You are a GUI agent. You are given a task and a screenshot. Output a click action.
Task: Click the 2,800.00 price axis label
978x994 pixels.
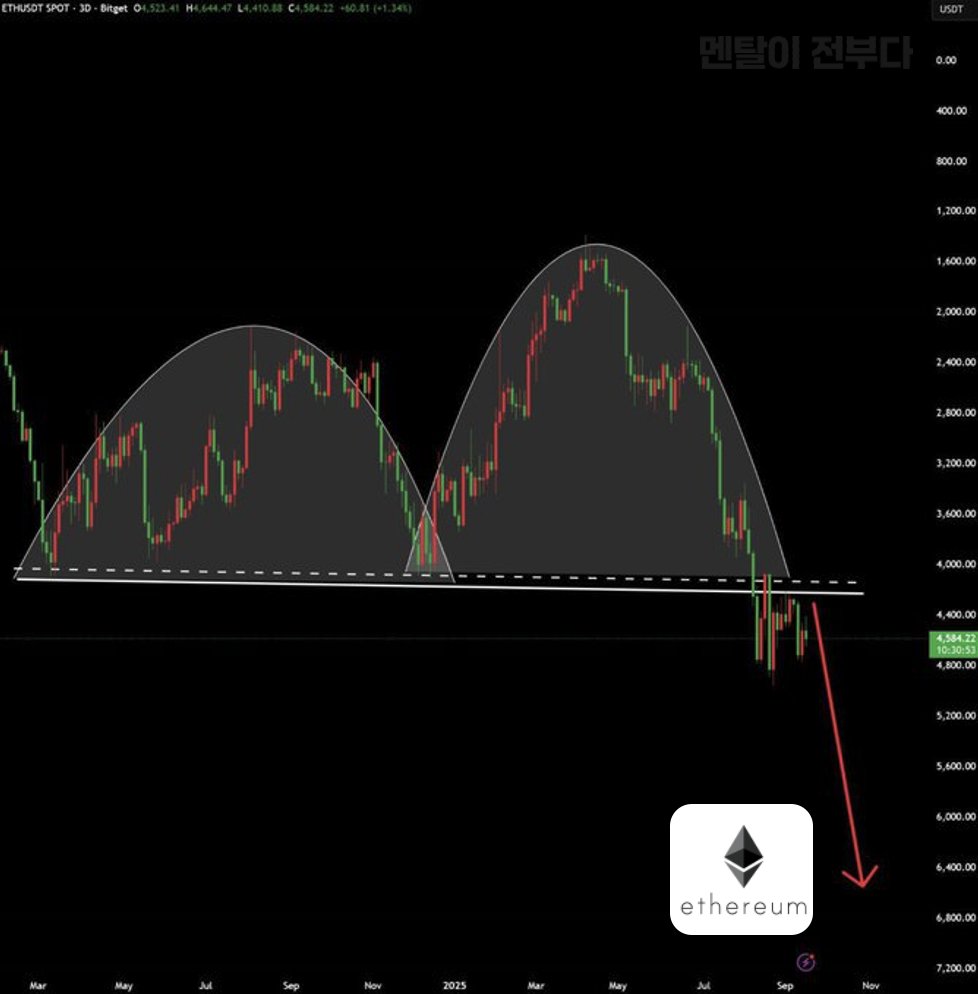[956, 413]
